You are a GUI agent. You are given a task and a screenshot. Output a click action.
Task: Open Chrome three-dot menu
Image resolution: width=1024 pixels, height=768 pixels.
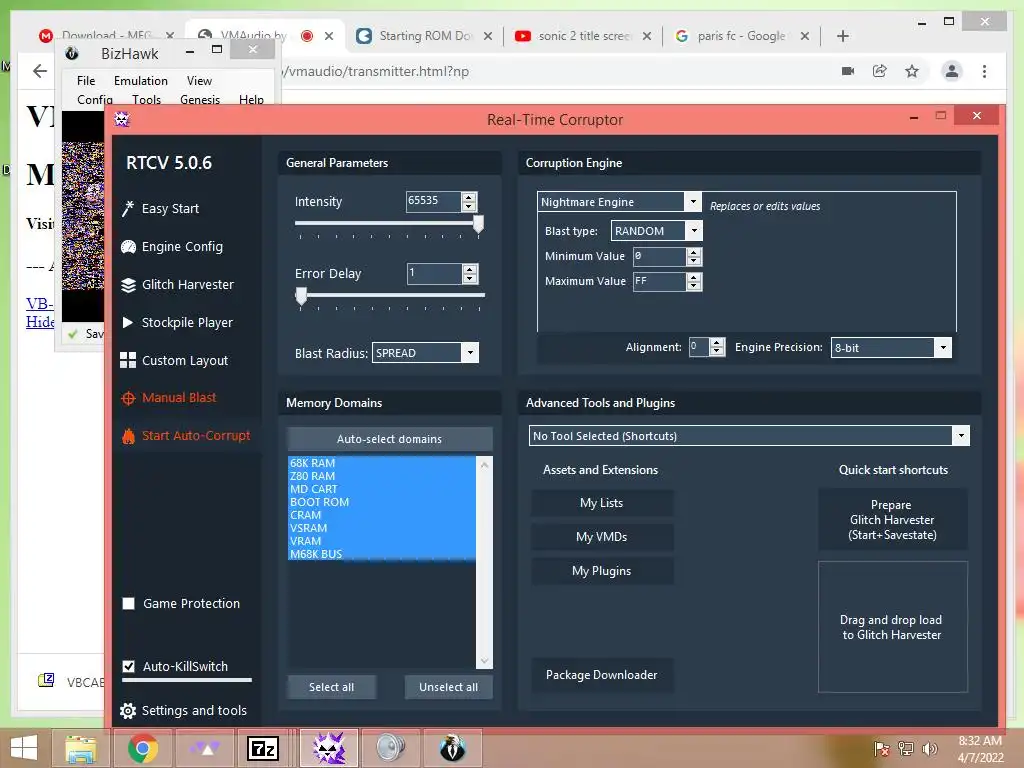coord(984,71)
